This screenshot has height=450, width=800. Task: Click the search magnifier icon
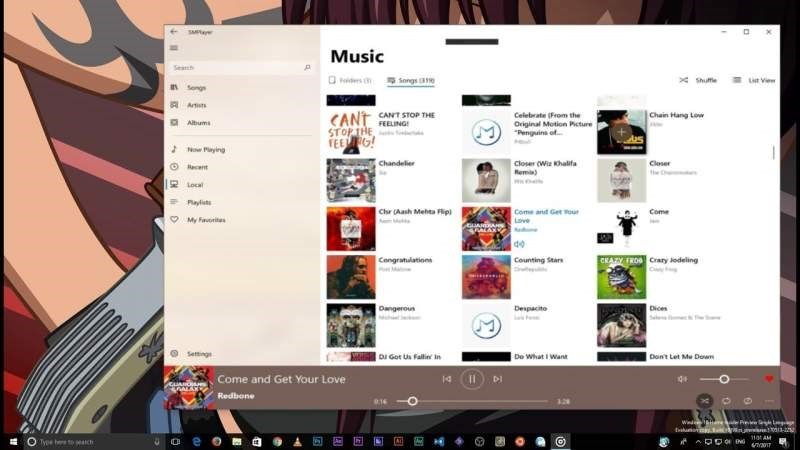click(x=307, y=67)
